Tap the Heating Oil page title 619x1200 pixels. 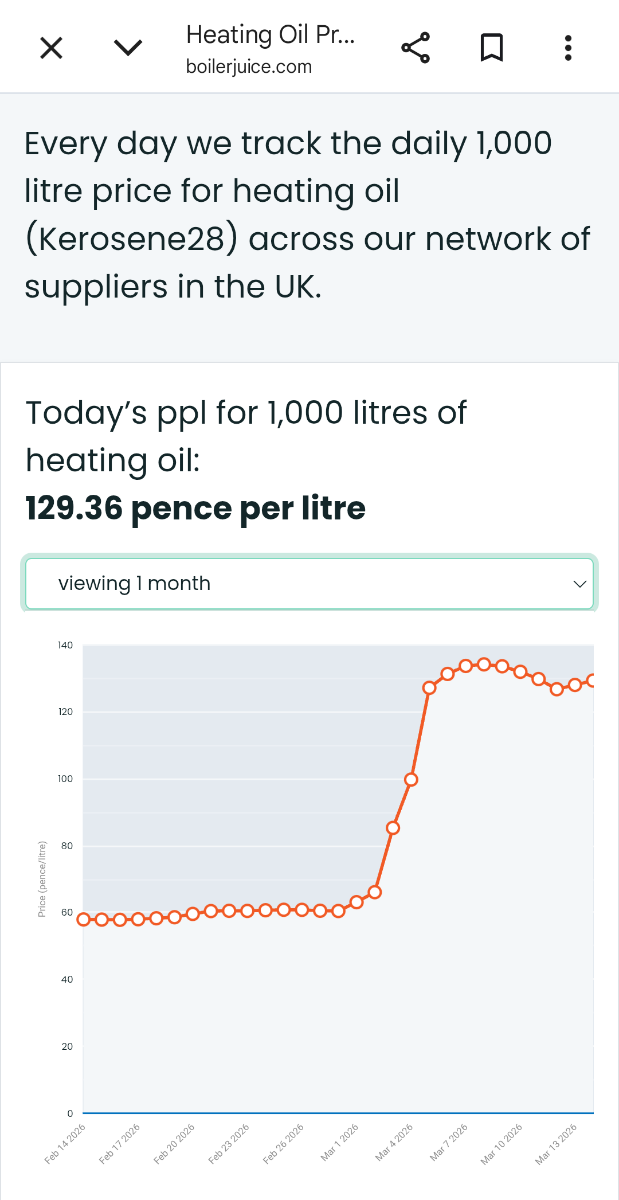[270, 35]
